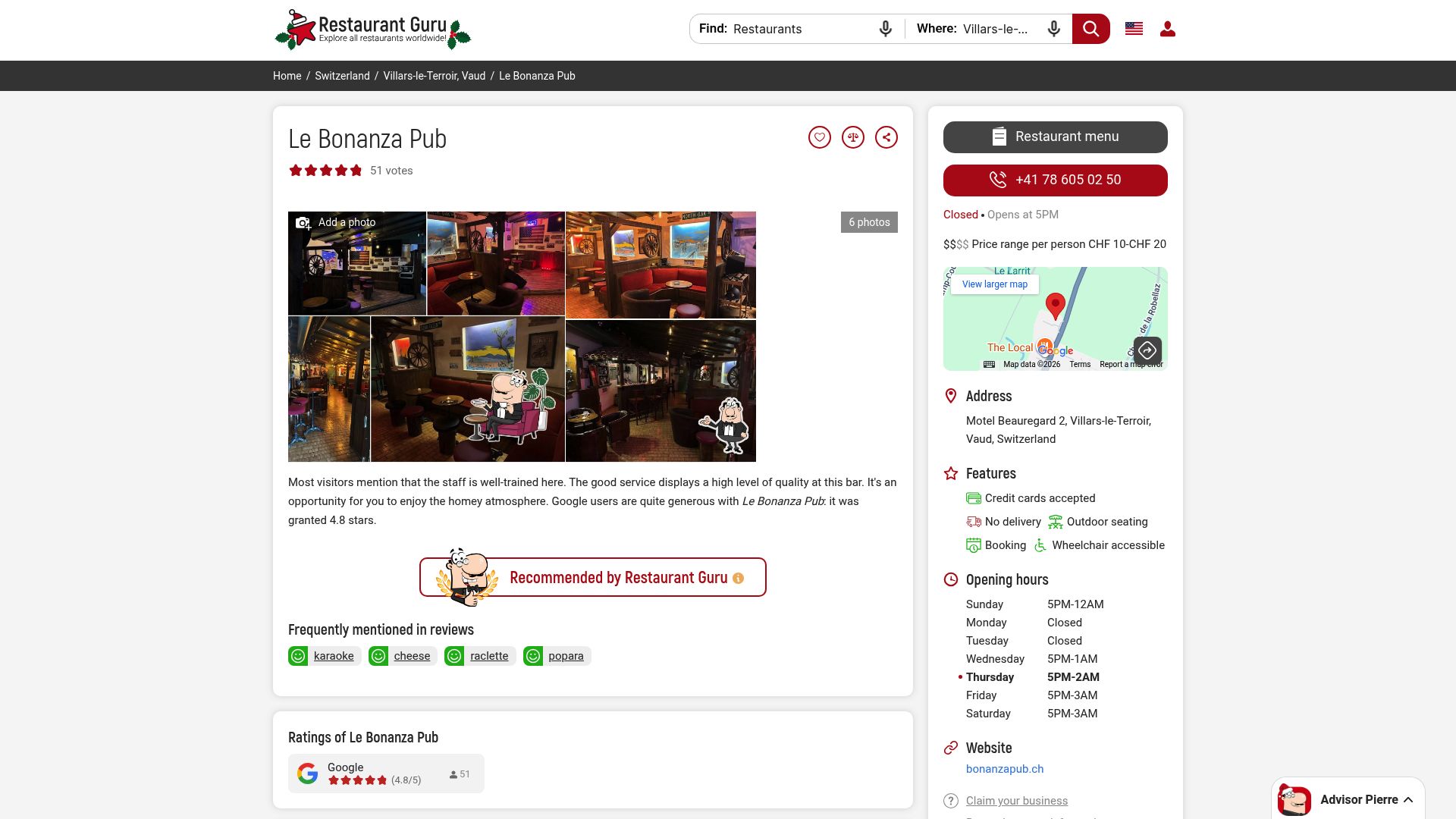Go to Home via breadcrumb navigation
1456x819 pixels.
tap(287, 76)
